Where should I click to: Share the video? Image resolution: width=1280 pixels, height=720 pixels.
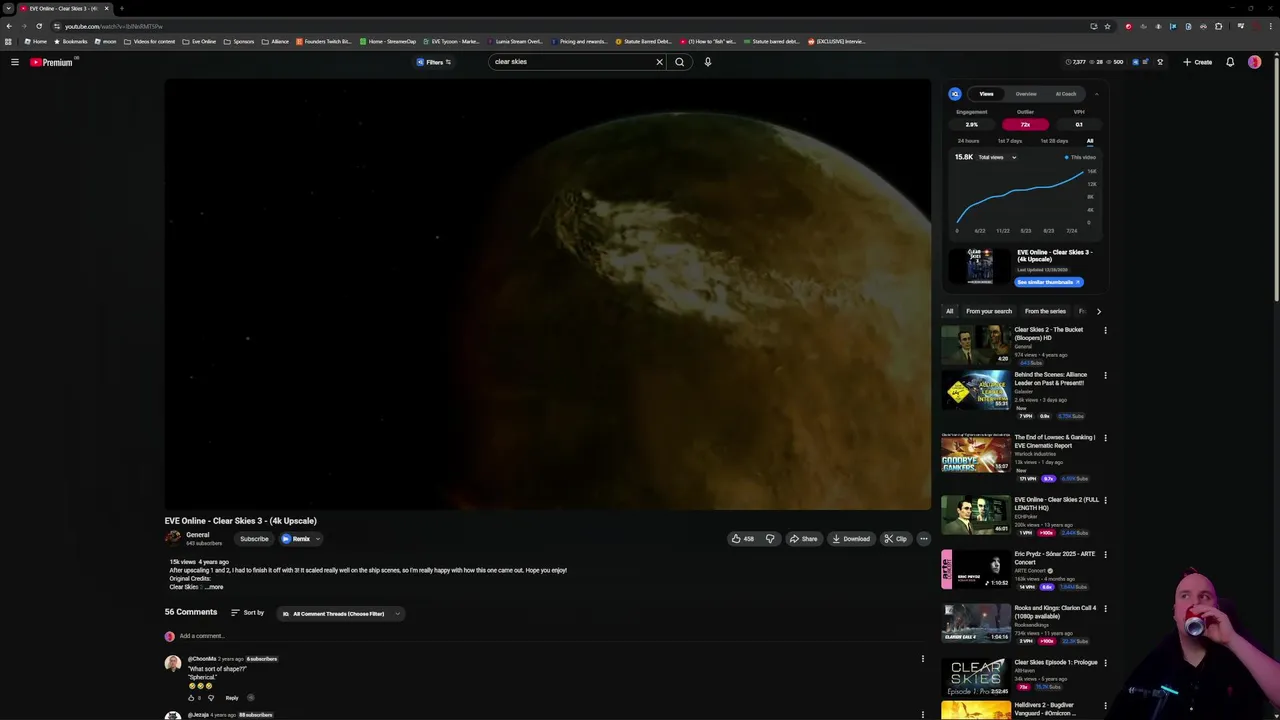point(803,539)
